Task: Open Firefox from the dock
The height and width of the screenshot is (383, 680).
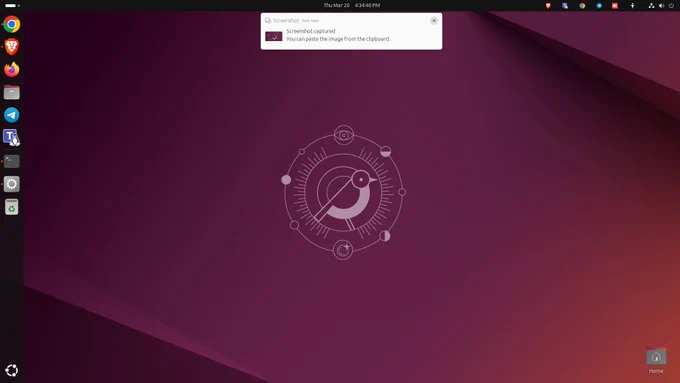Action: [12, 69]
